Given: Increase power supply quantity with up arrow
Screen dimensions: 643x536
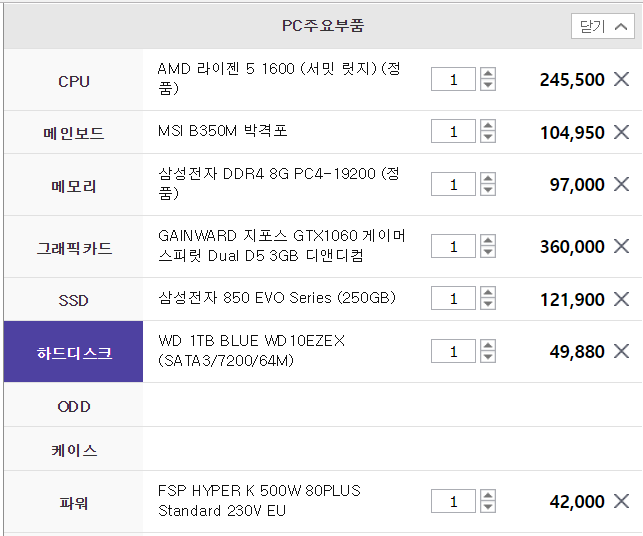Looking at the screenshot, I should pyautogui.click(x=488, y=495).
